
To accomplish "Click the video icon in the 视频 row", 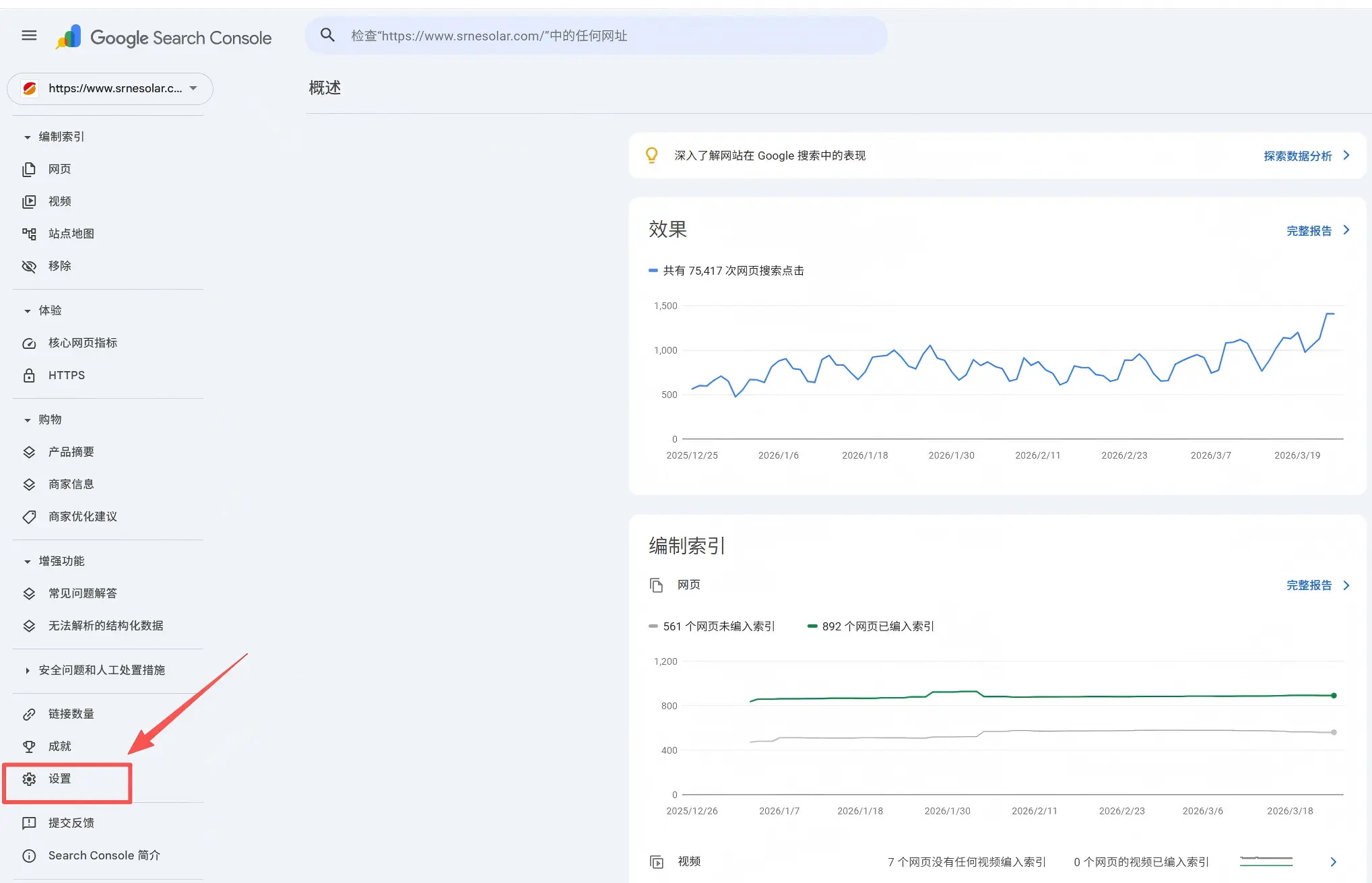I will 656,862.
